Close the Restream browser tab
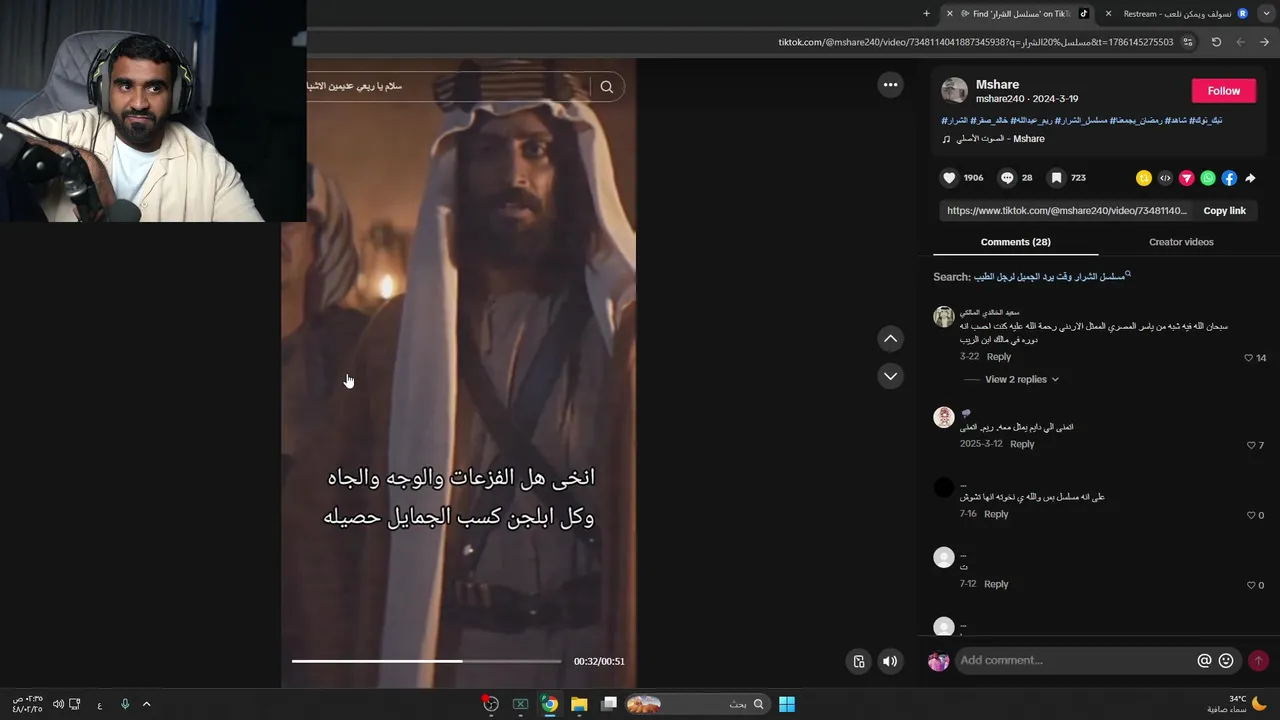The width and height of the screenshot is (1280, 720). point(1108,14)
